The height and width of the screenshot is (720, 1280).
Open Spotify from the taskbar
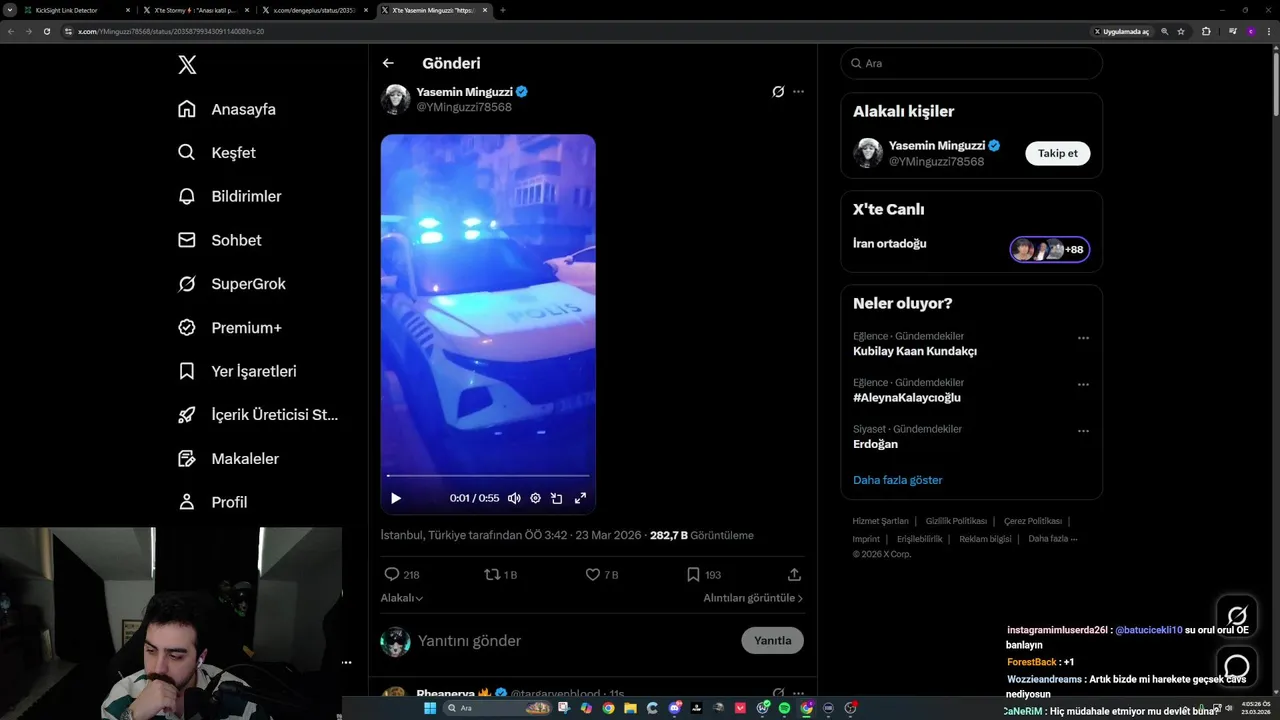(784, 708)
